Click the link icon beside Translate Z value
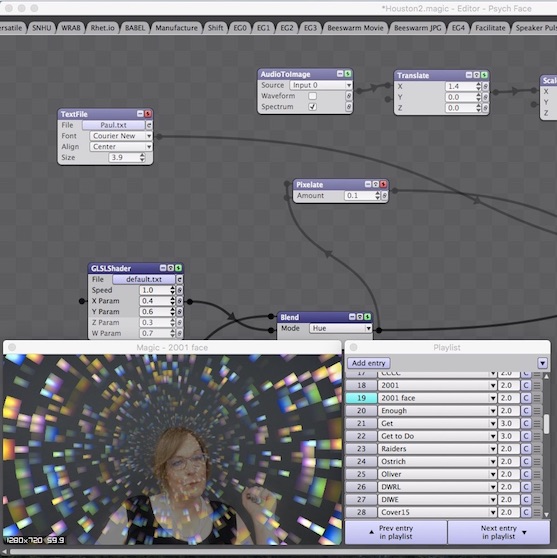Screen dimensions: 557x558 (x=485, y=108)
